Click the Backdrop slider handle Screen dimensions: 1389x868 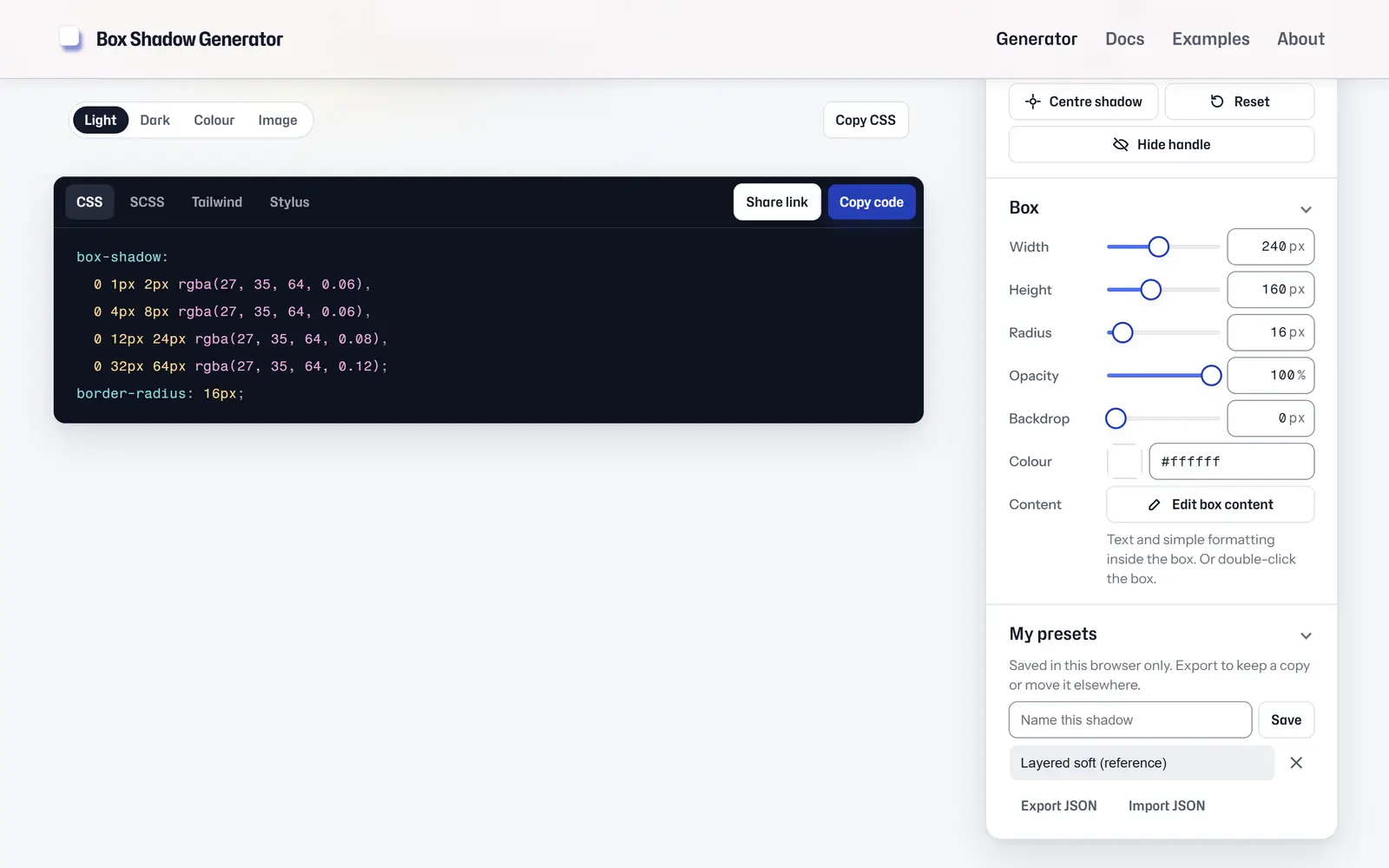pyautogui.click(x=1116, y=418)
